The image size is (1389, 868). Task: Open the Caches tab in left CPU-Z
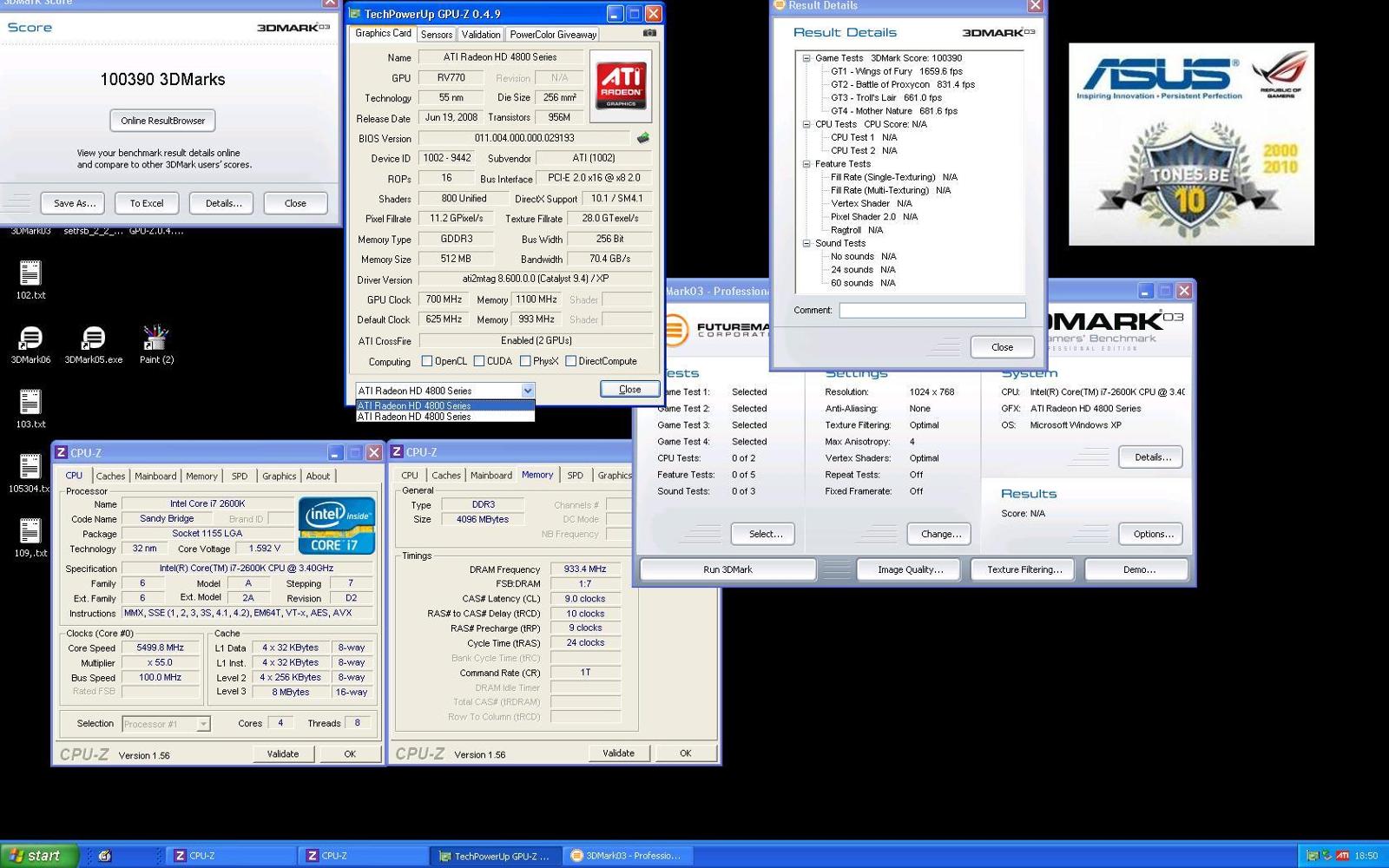[110, 477]
